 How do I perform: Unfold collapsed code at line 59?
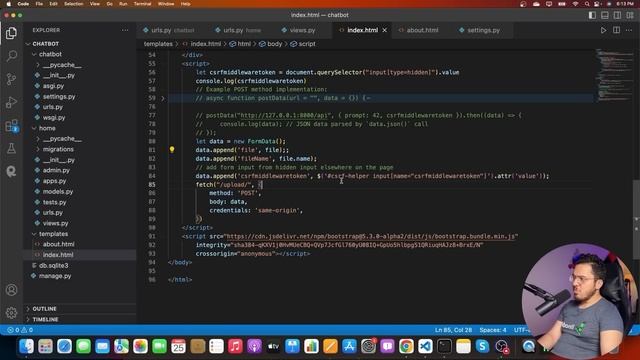(163, 98)
